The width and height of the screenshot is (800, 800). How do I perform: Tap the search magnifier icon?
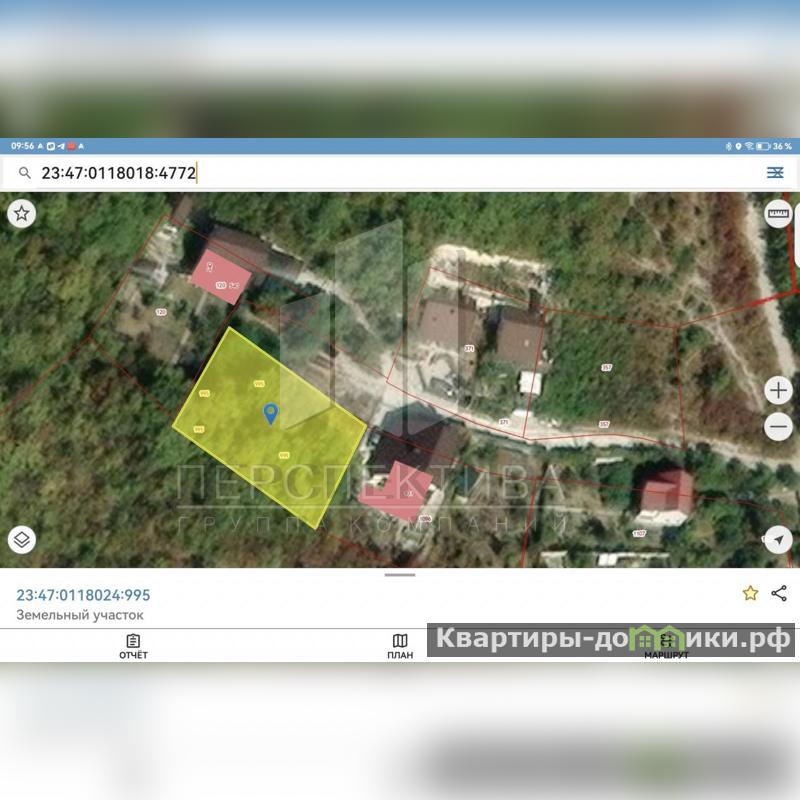click(25, 173)
